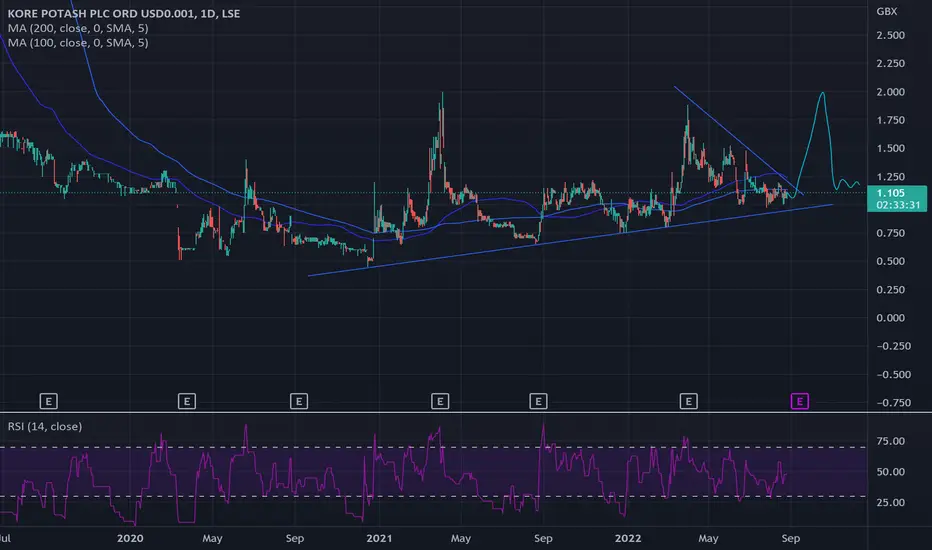The width and height of the screenshot is (932, 550).
Task: Select the MA 100 indicator legend
Action: [x=78, y=43]
